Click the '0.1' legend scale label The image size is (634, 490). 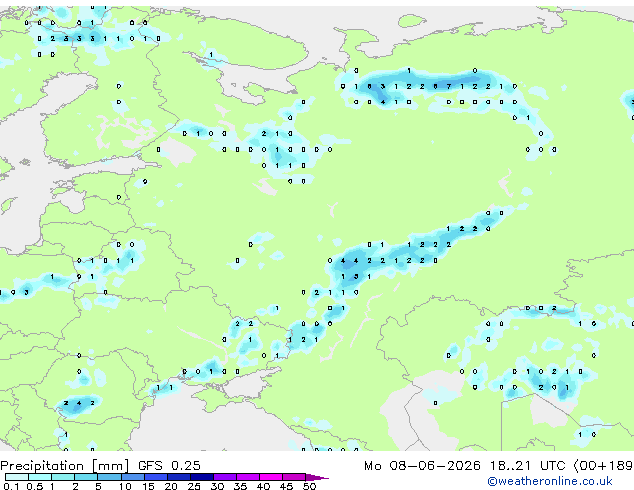pyautogui.click(x=12, y=486)
